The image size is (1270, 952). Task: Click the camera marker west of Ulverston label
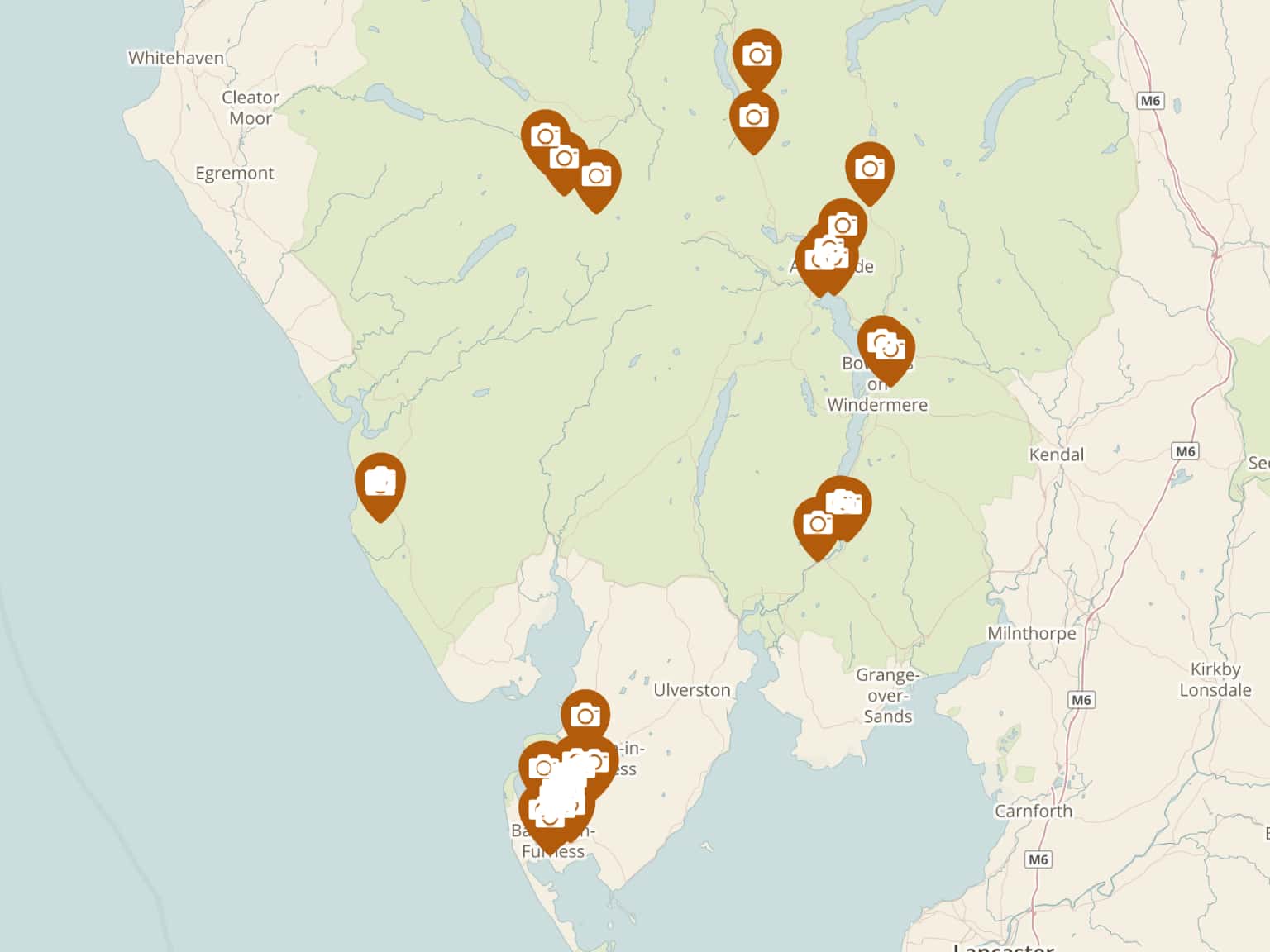[x=585, y=716]
